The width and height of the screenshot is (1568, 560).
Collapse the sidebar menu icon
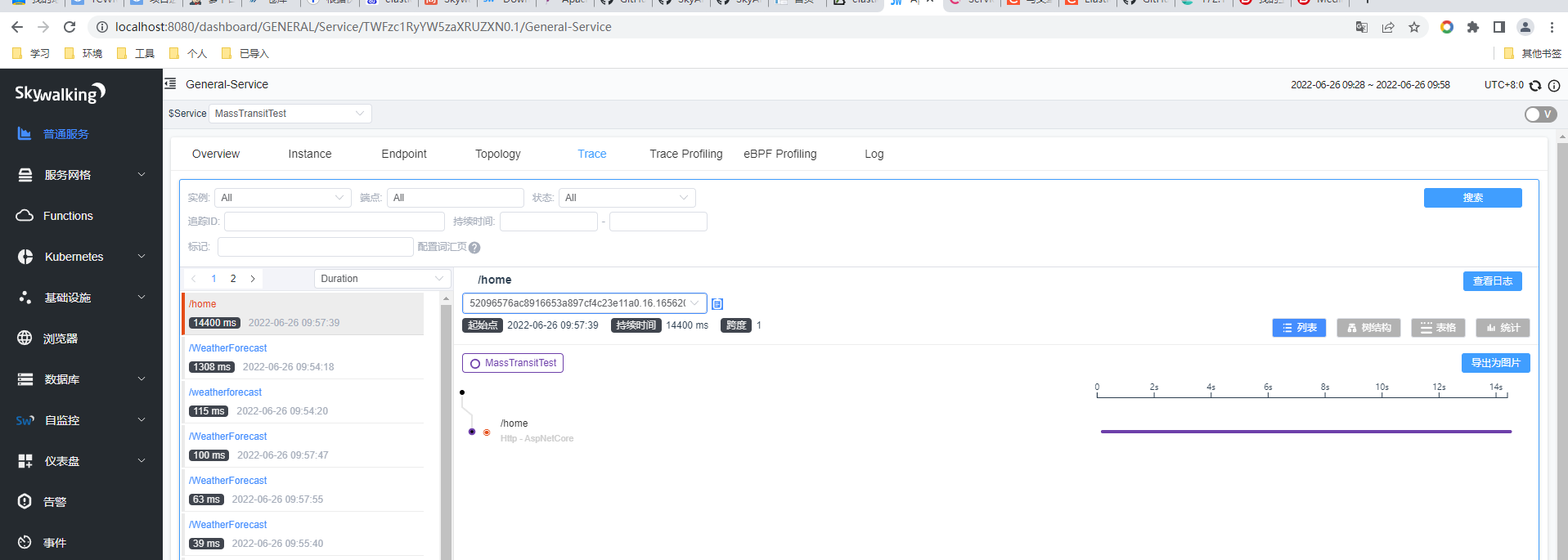point(170,83)
